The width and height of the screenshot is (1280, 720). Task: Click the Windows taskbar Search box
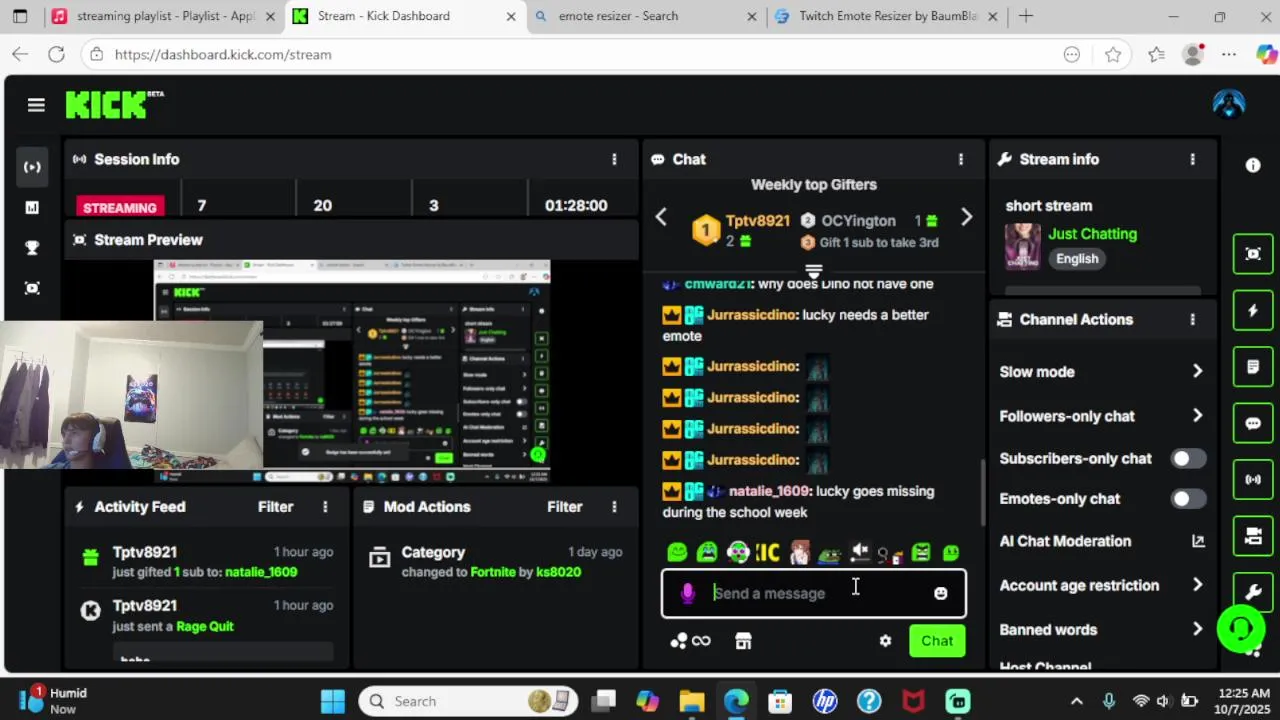[468, 701]
